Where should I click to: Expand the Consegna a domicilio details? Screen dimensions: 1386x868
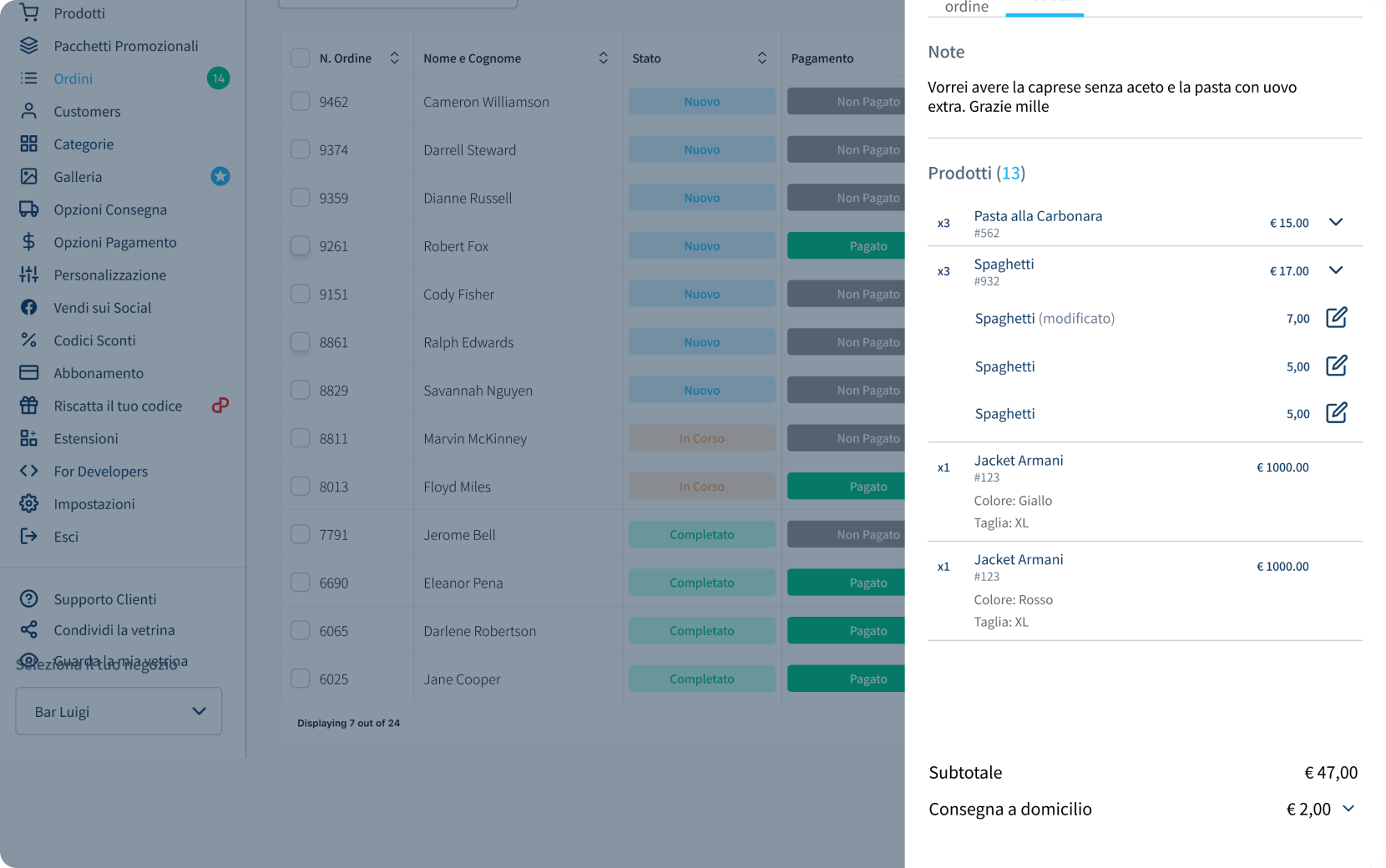(x=1348, y=809)
